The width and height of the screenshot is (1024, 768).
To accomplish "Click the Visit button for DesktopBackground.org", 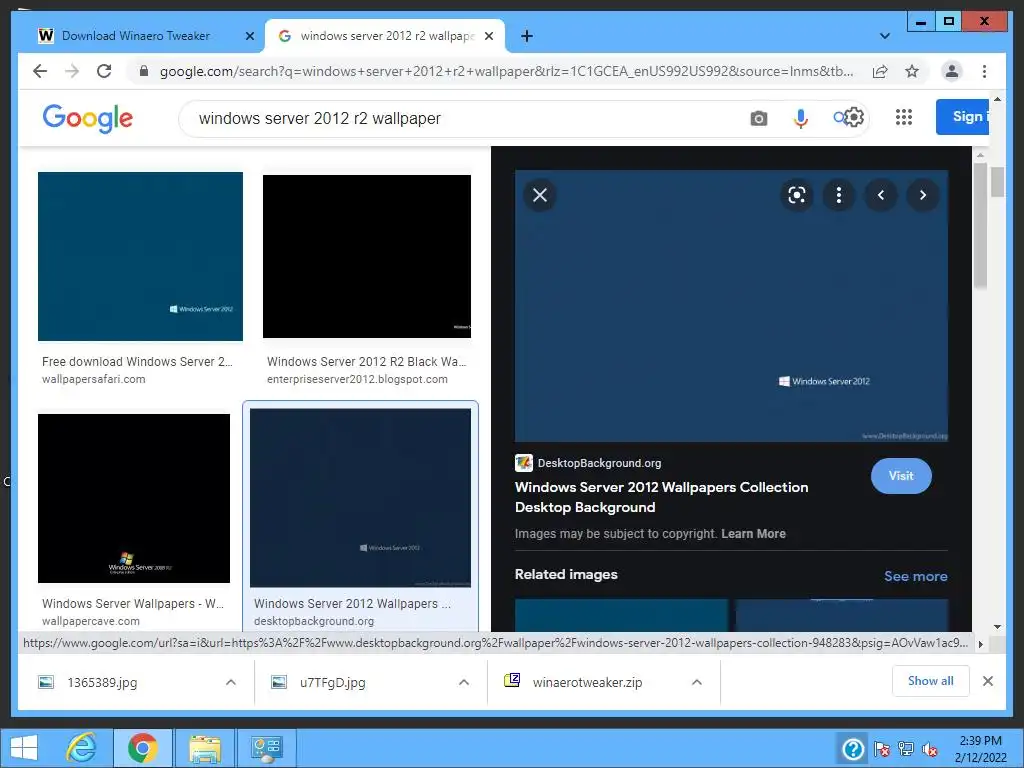I will point(901,476).
